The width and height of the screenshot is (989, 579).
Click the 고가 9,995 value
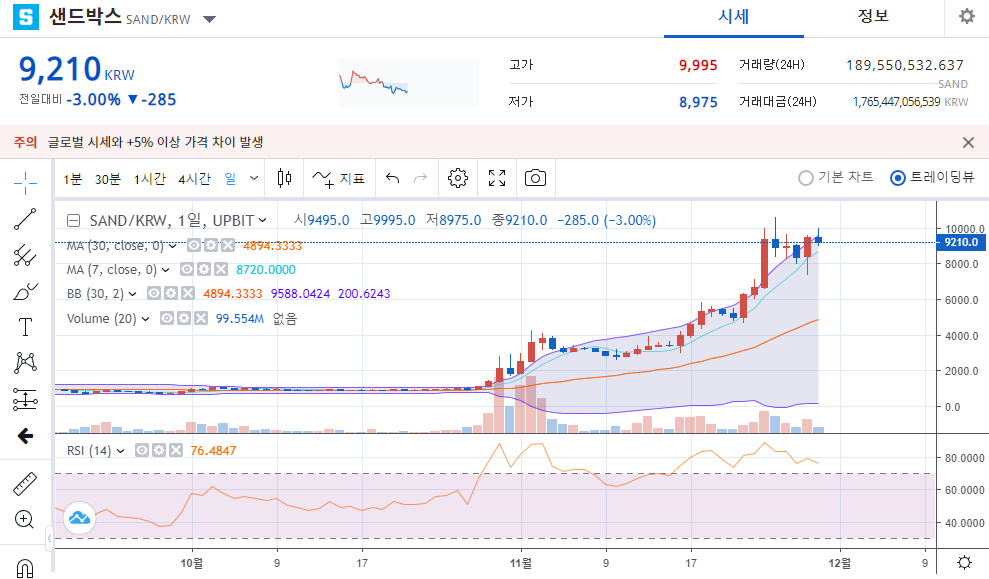[698, 65]
